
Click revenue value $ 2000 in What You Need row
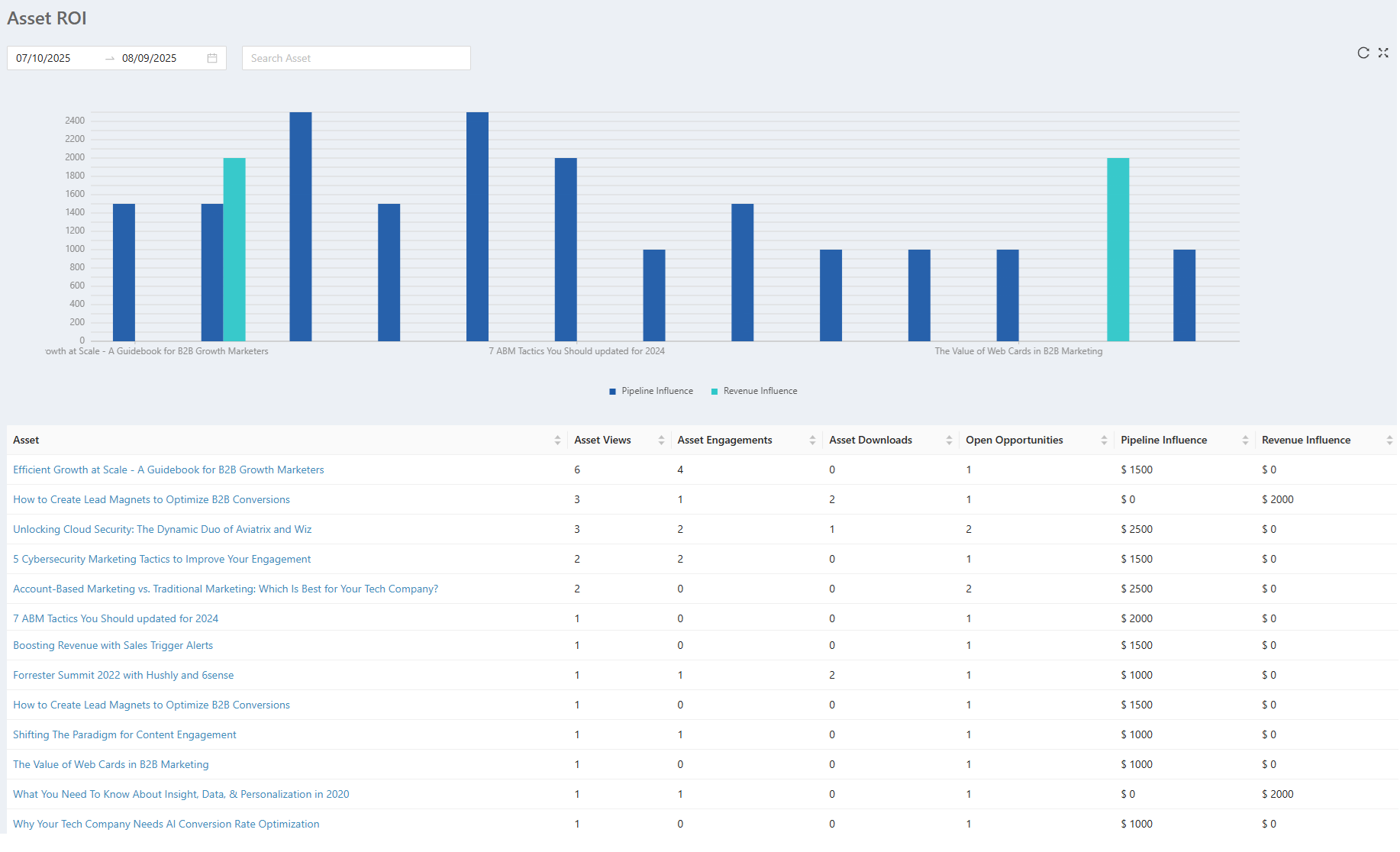[x=1278, y=795]
